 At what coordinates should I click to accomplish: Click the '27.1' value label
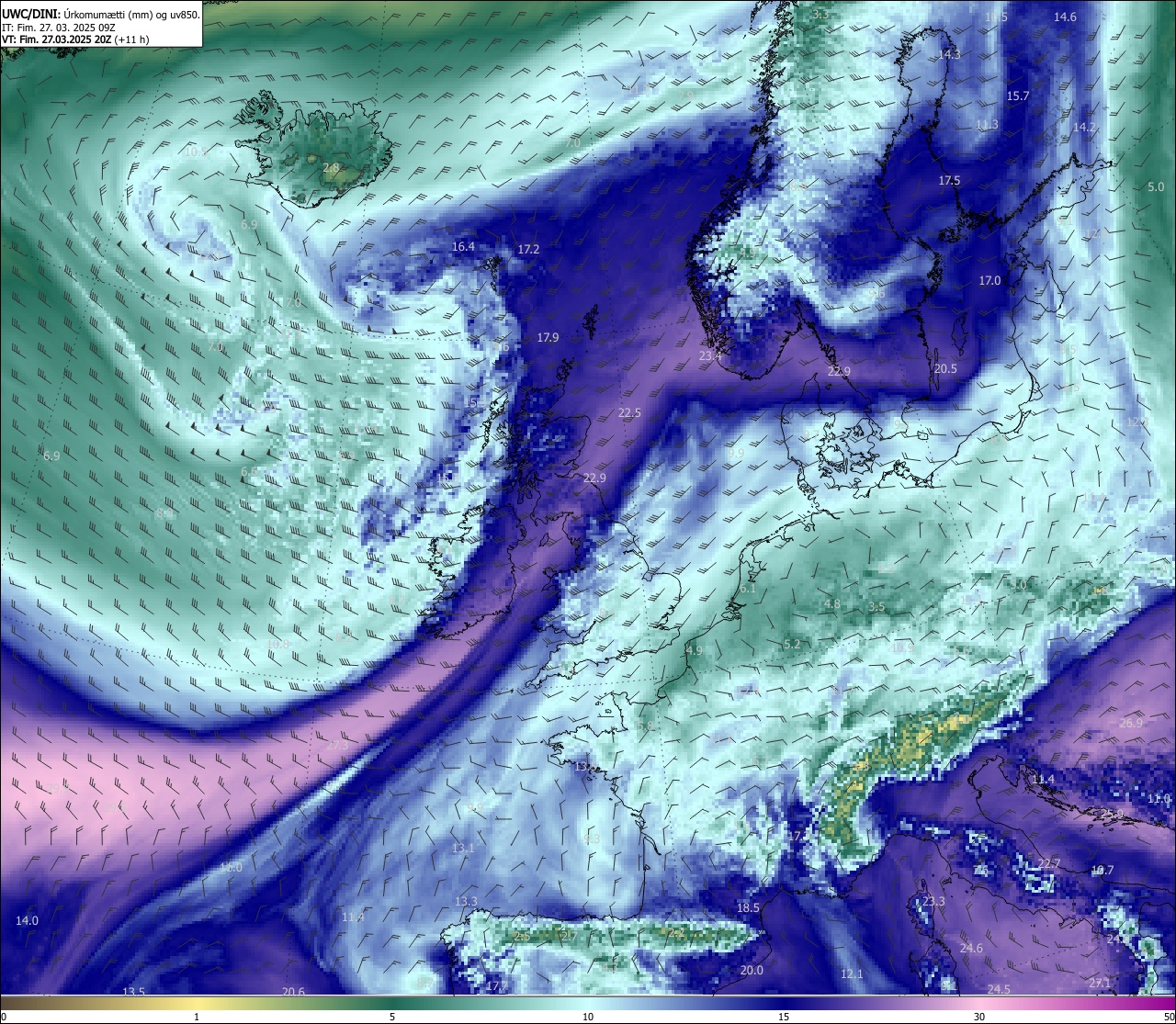click(1100, 983)
